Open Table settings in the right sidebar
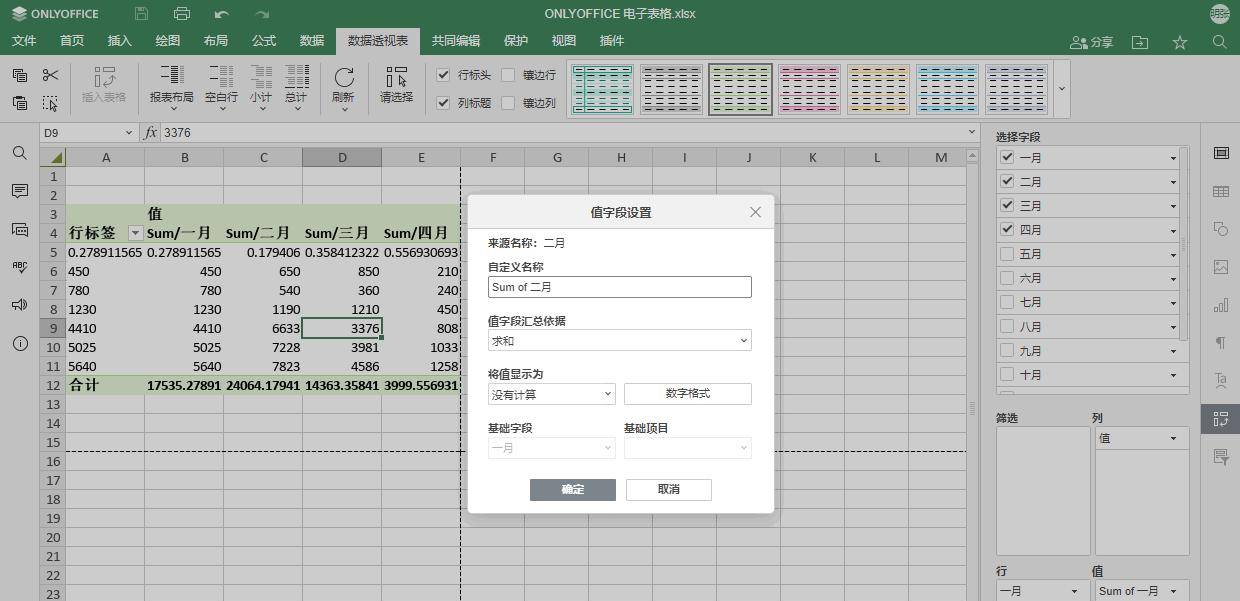The height and width of the screenshot is (601, 1240). pos(1221,190)
